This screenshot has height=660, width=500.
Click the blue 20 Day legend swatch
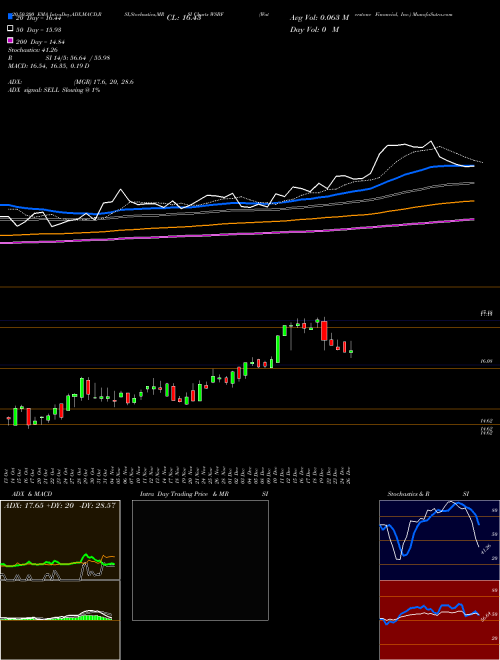click(x=11, y=17)
